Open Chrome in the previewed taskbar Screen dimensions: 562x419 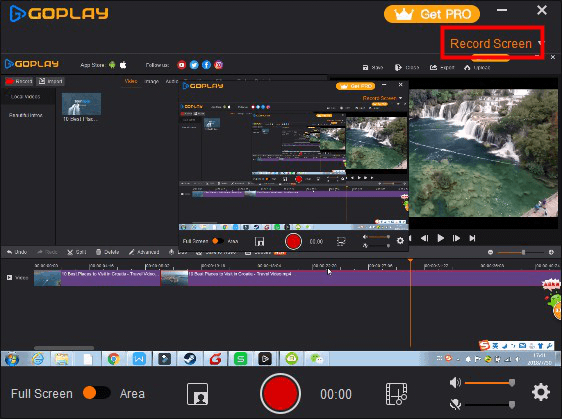tap(114, 359)
